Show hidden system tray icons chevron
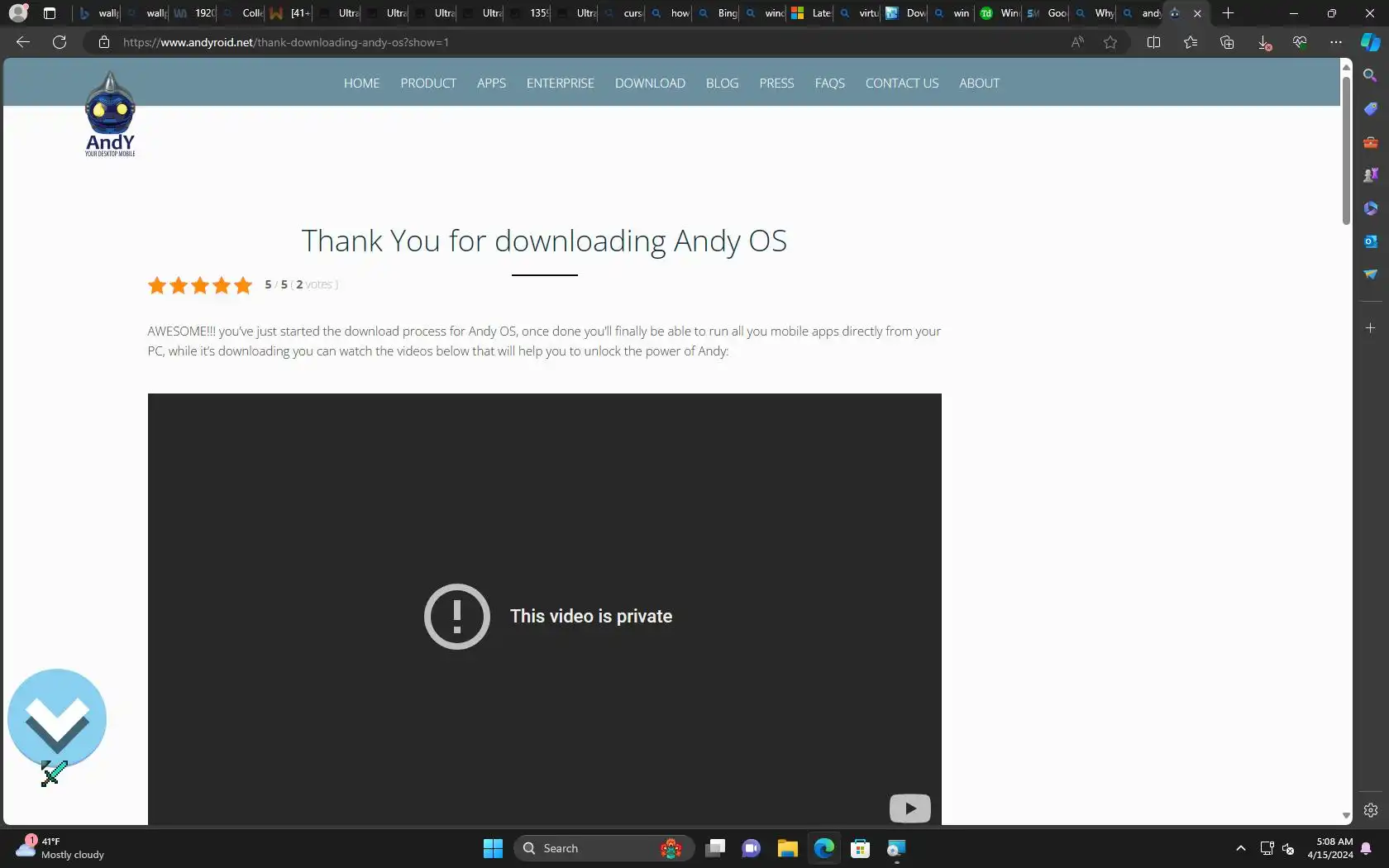This screenshot has width=1389, height=868. (1240, 848)
